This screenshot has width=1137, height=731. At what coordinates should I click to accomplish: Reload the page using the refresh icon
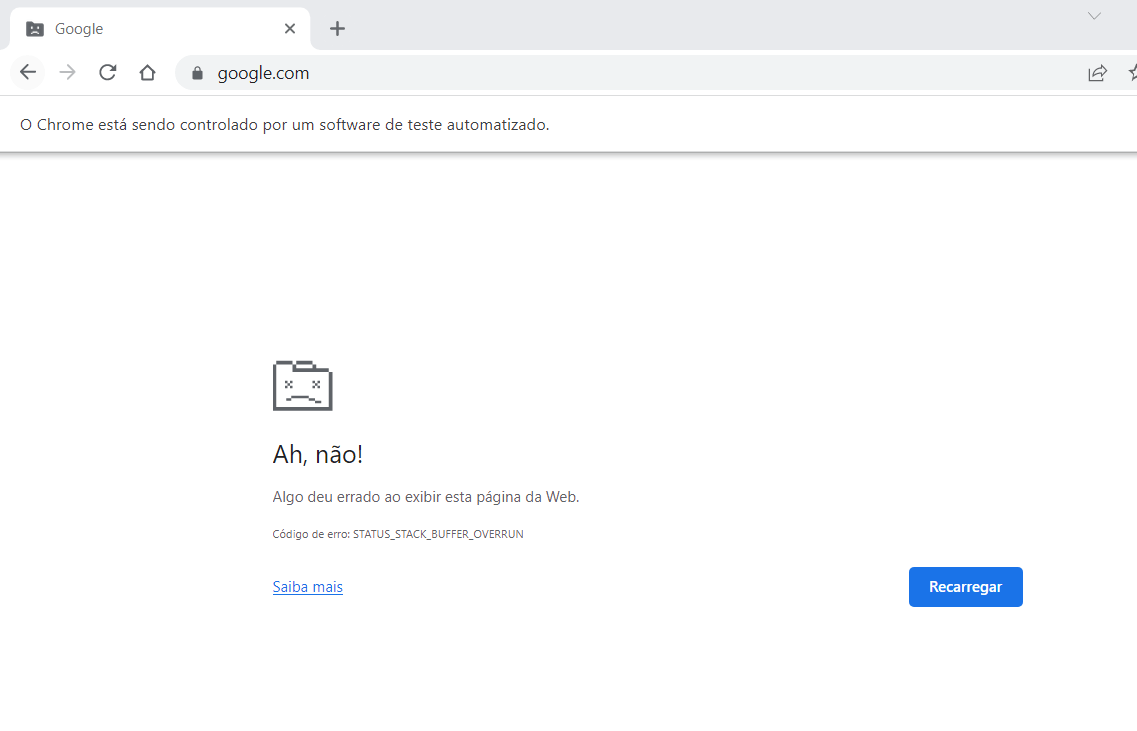point(107,72)
